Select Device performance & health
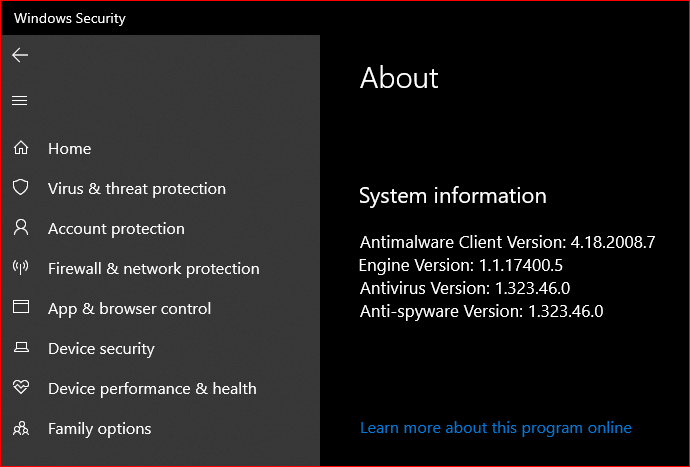The width and height of the screenshot is (690, 467). click(x=152, y=389)
